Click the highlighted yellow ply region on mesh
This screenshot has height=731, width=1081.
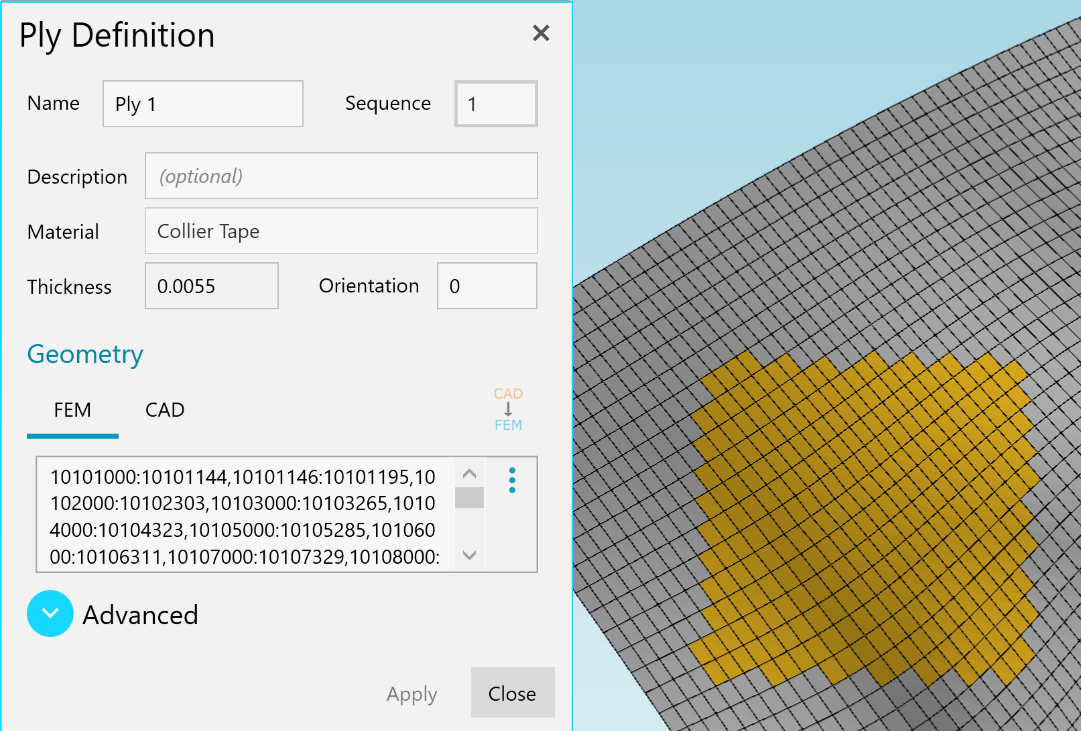point(865,517)
